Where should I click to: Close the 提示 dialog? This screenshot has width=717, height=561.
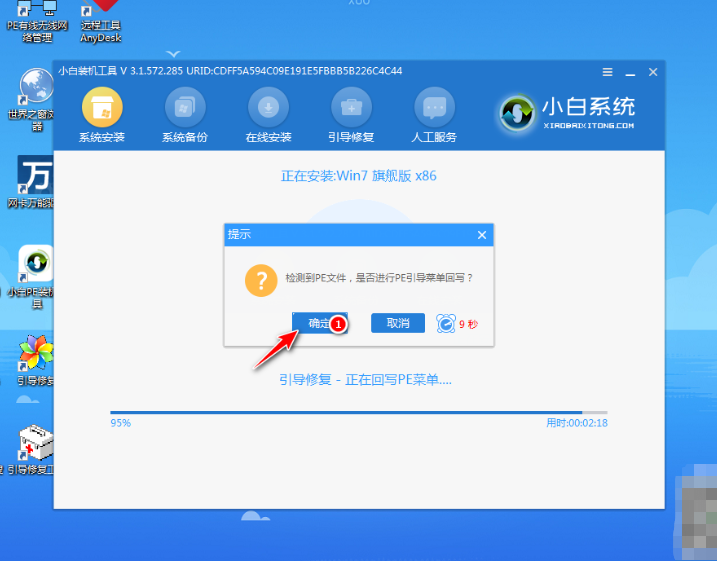(x=482, y=235)
